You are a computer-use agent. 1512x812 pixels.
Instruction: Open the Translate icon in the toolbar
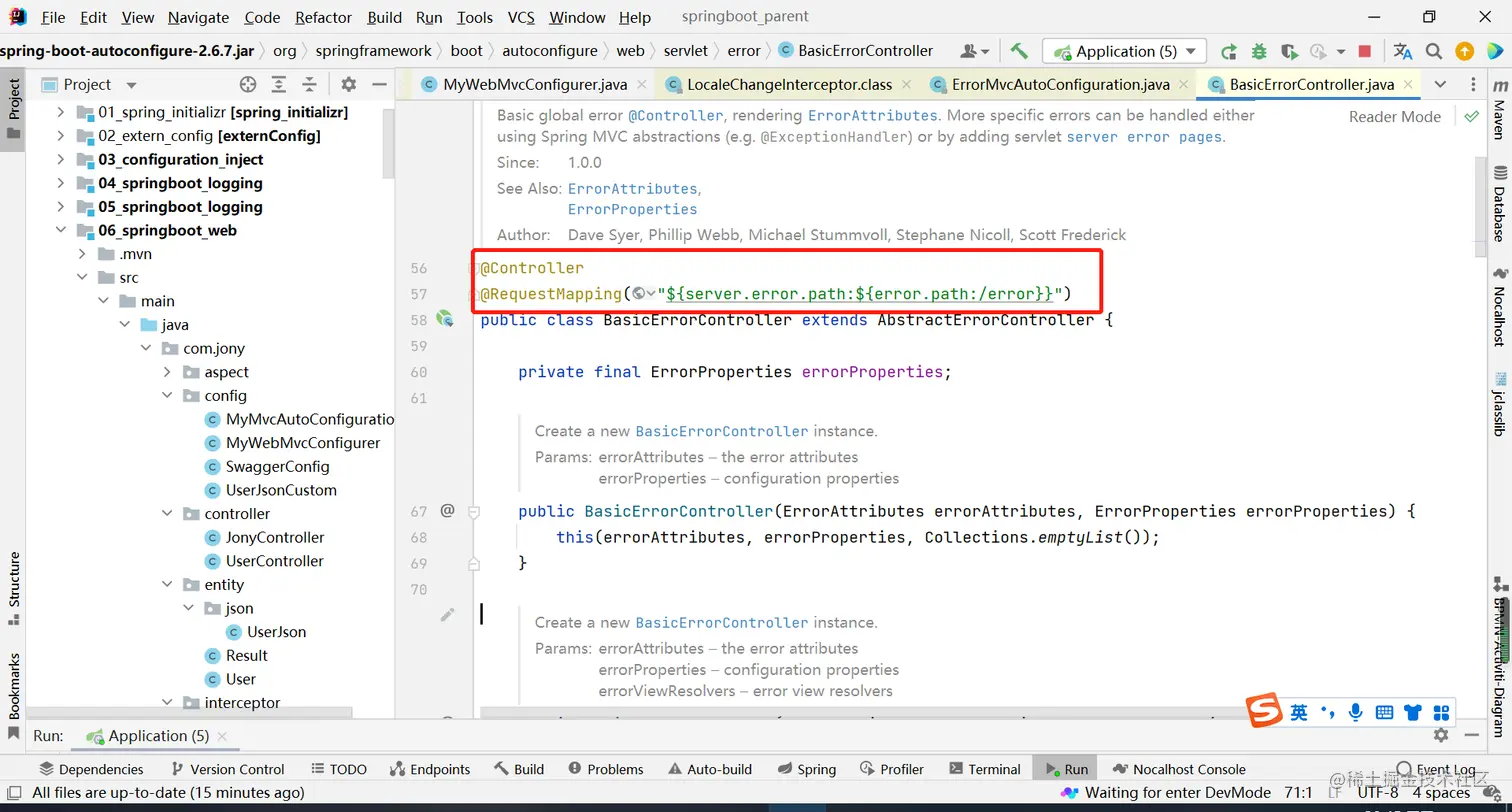[1403, 51]
